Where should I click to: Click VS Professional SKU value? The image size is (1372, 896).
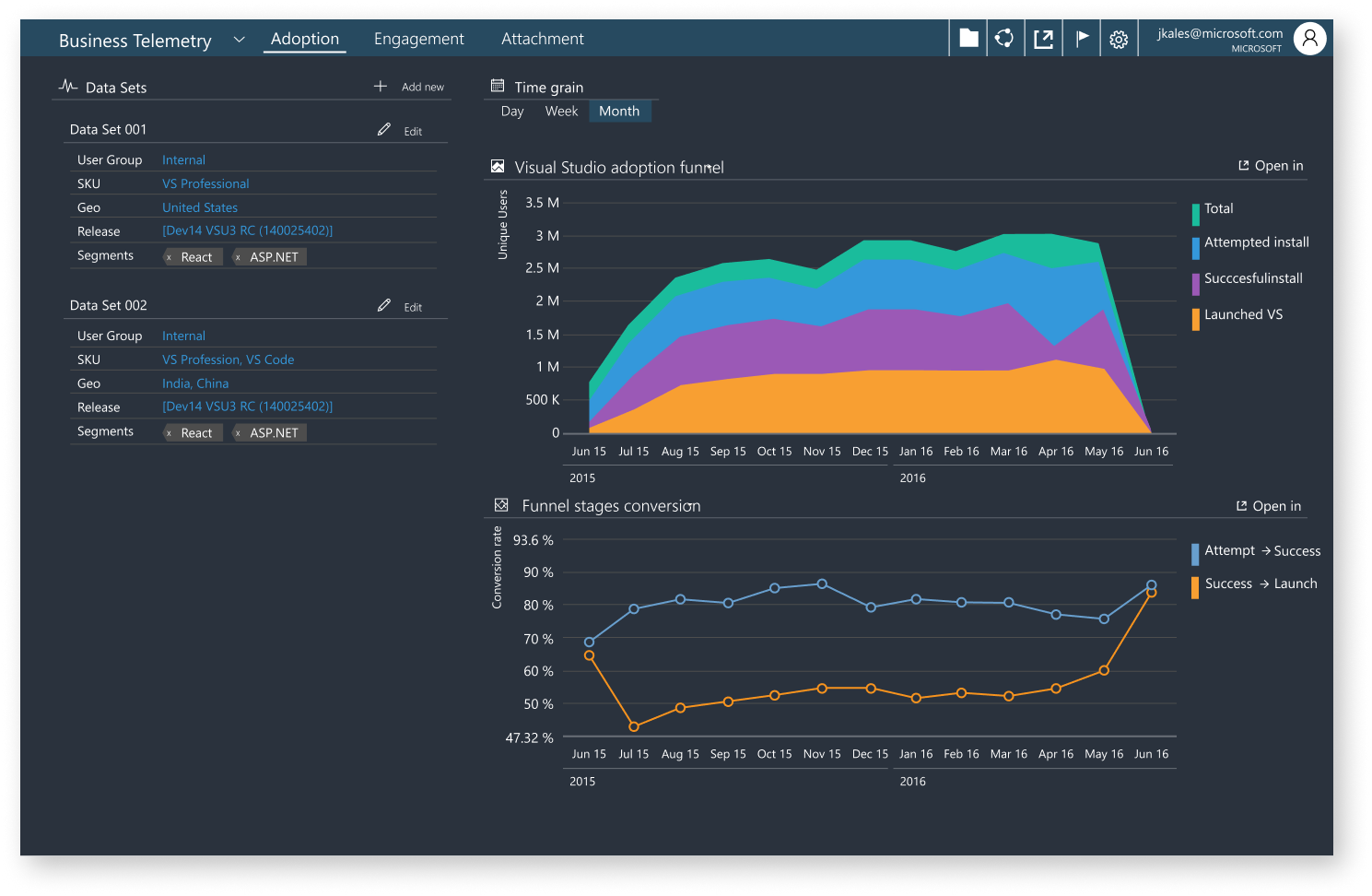[x=205, y=184]
